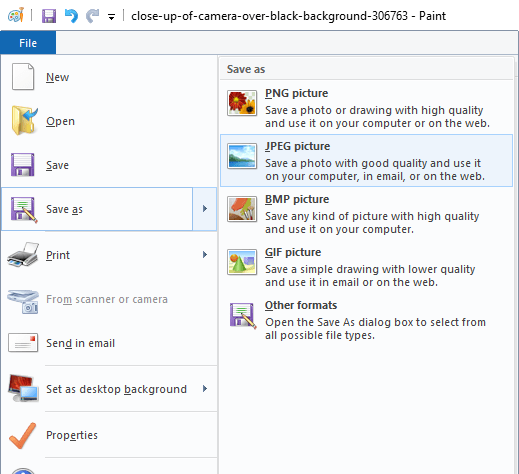Click the JPEG picture landscape thumbnail icon
The width and height of the screenshot is (519, 474).
coord(242,156)
